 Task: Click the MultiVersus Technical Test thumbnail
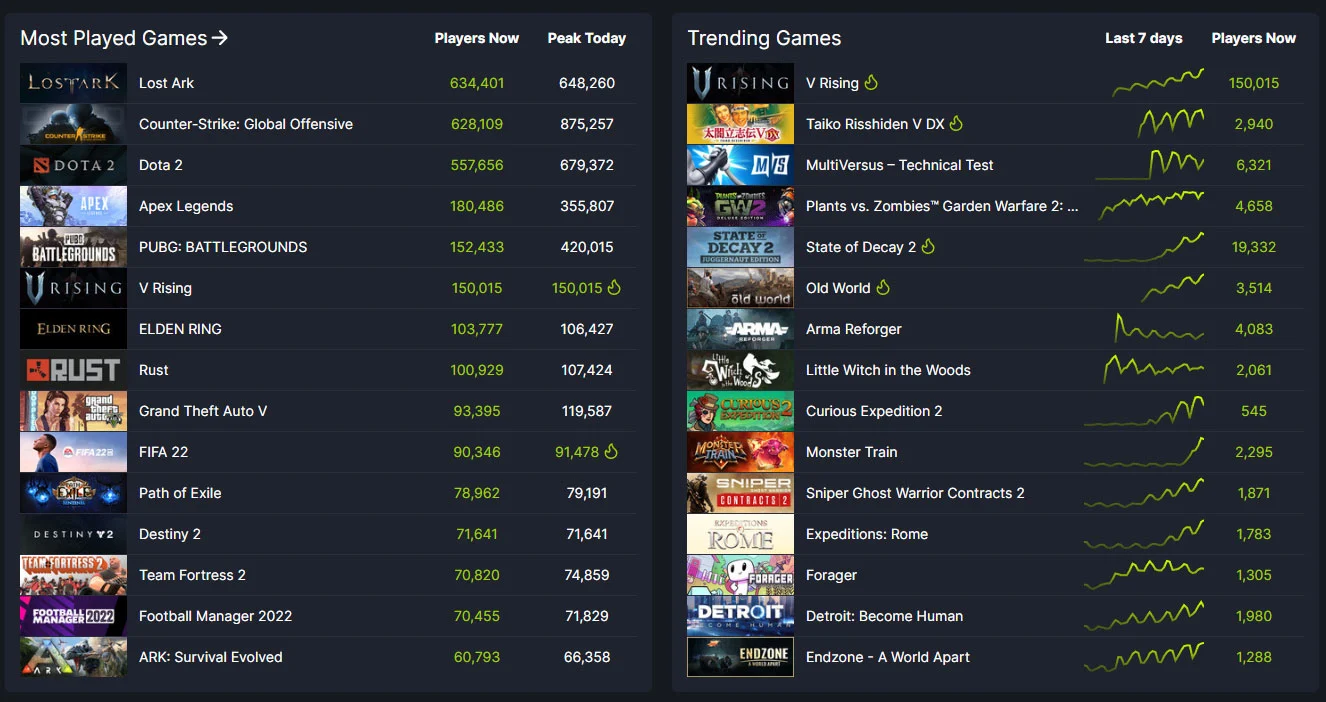pyautogui.click(x=741, y=165)
